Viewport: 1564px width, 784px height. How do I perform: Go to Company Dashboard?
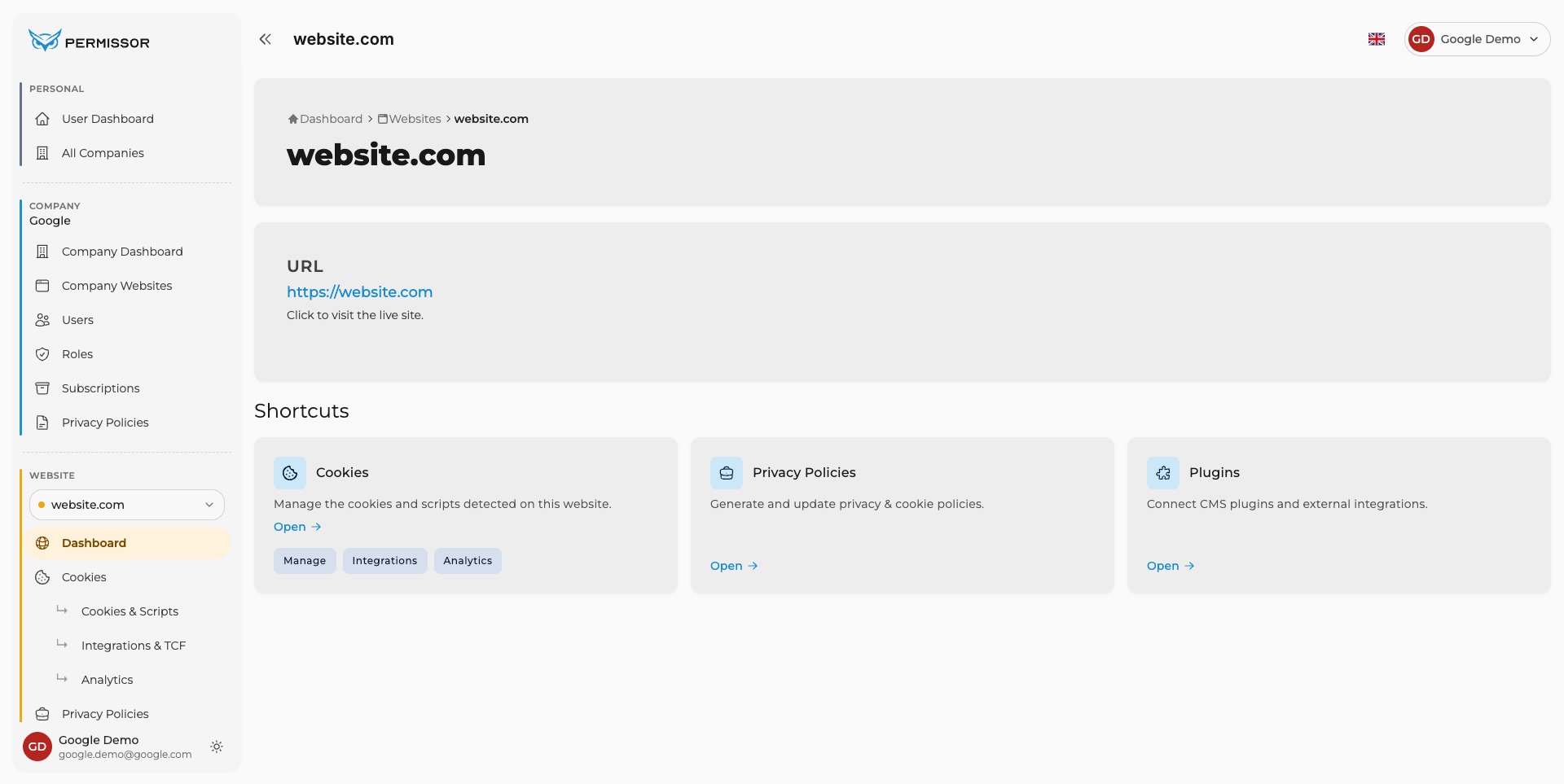point(125,252)
